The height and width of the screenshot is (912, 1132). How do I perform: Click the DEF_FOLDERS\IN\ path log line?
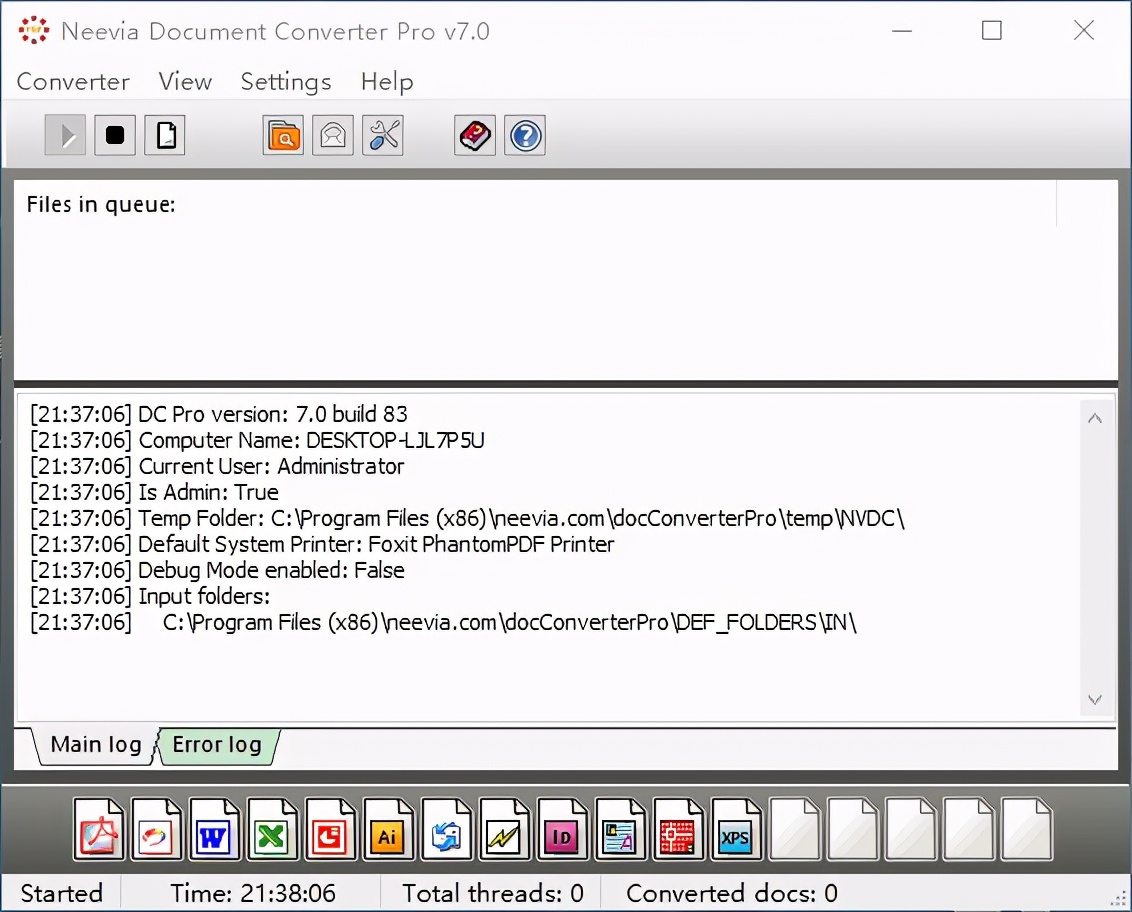pyautogui.click(x=443, y=622)
